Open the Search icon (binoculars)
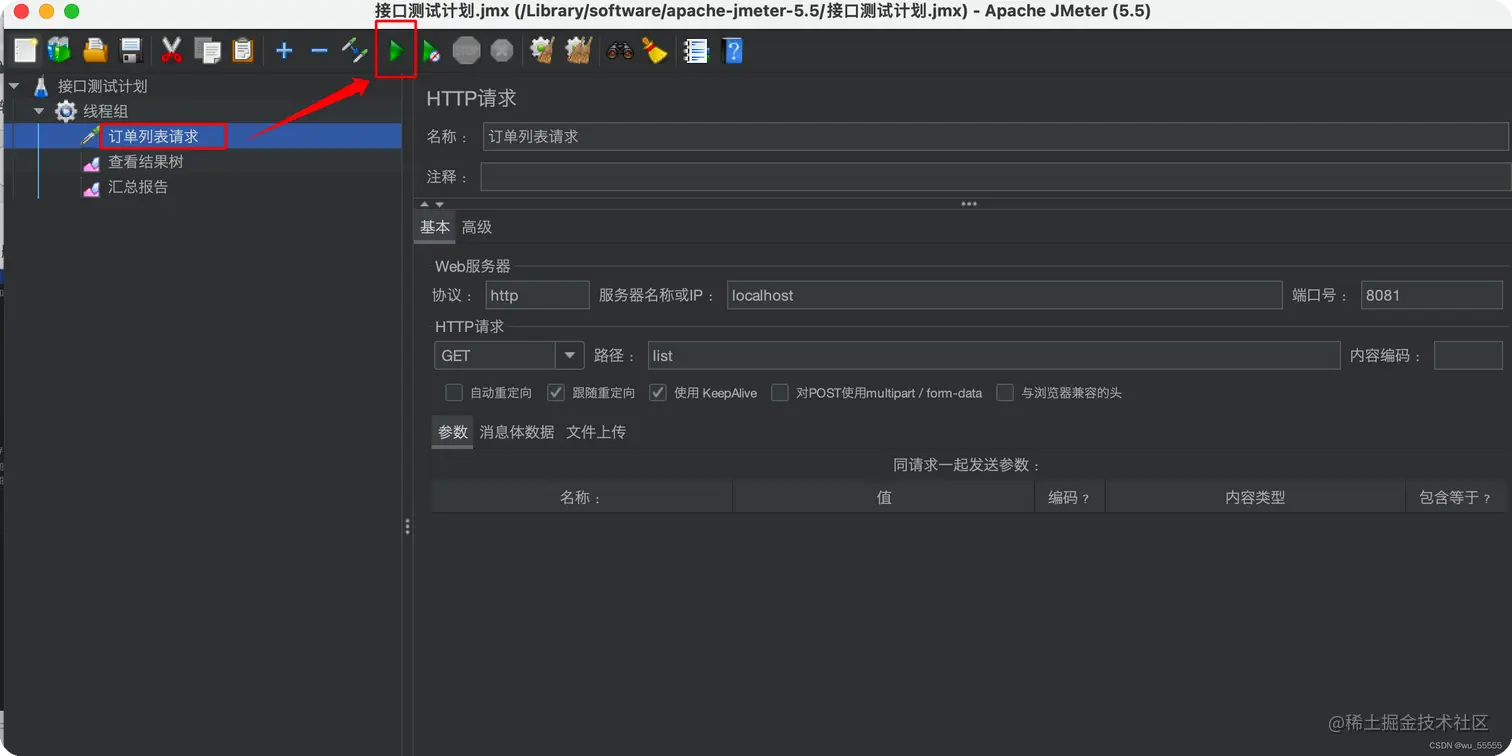Viewport: 1512px width, 756px height. click(619, 50)
